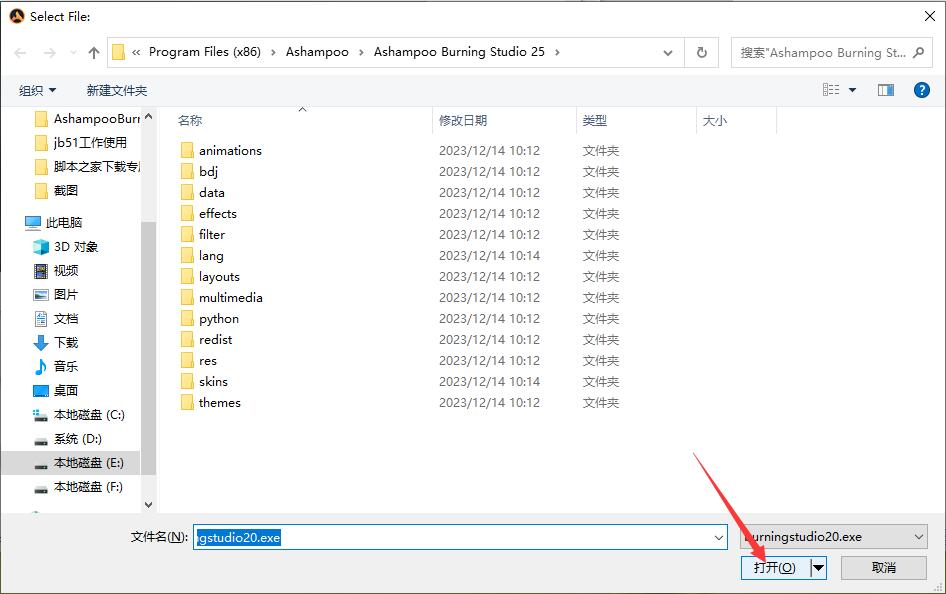Select the lang folder
The height and width of the screenshot is (594, 946).
(x=202, y=256)
